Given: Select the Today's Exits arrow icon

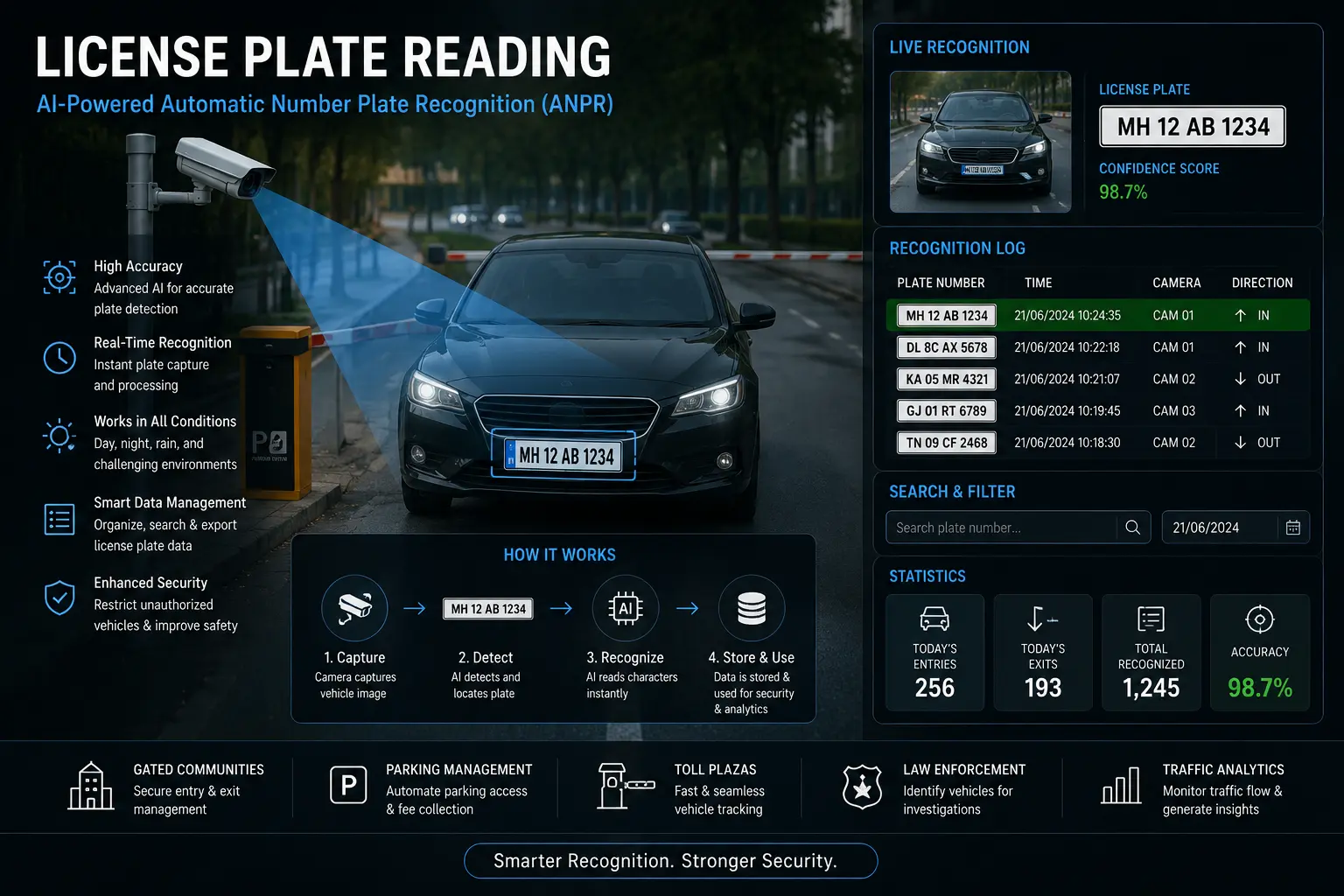Looking at the screenshot, I should tap(1042, 619).
